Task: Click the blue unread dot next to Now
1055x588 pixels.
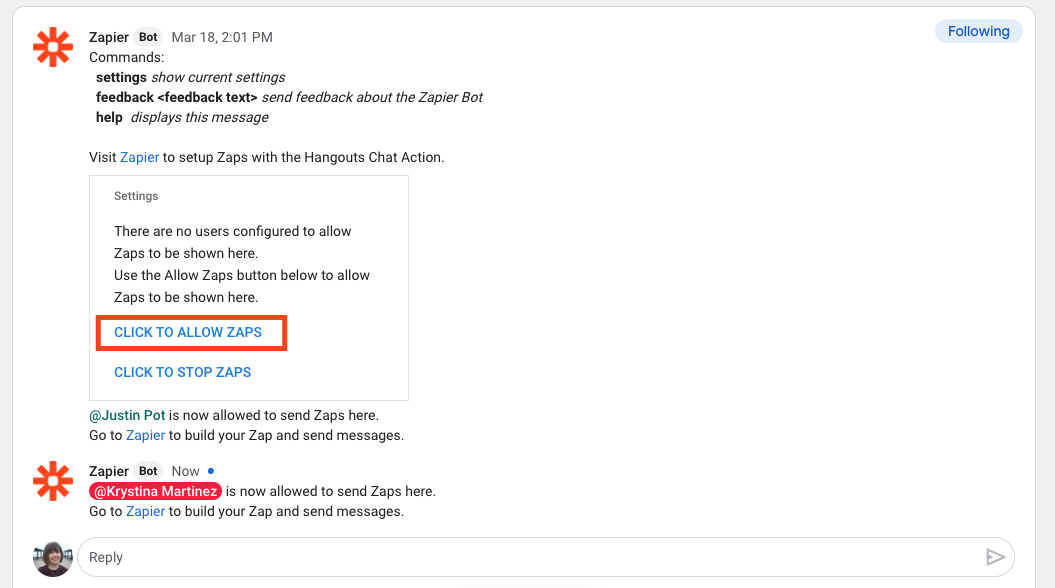Action: click(211, 471)
